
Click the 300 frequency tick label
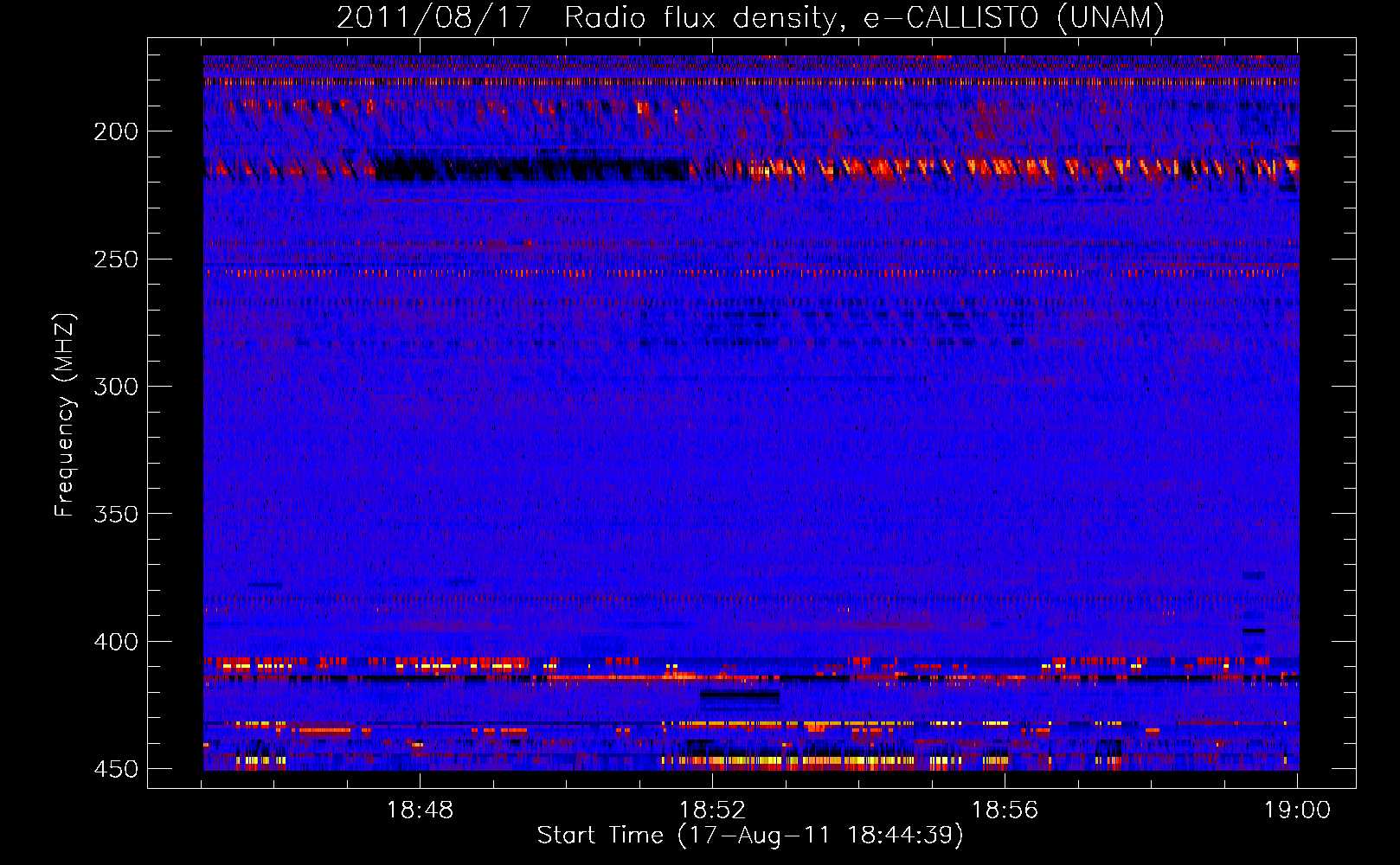(116, 387)
